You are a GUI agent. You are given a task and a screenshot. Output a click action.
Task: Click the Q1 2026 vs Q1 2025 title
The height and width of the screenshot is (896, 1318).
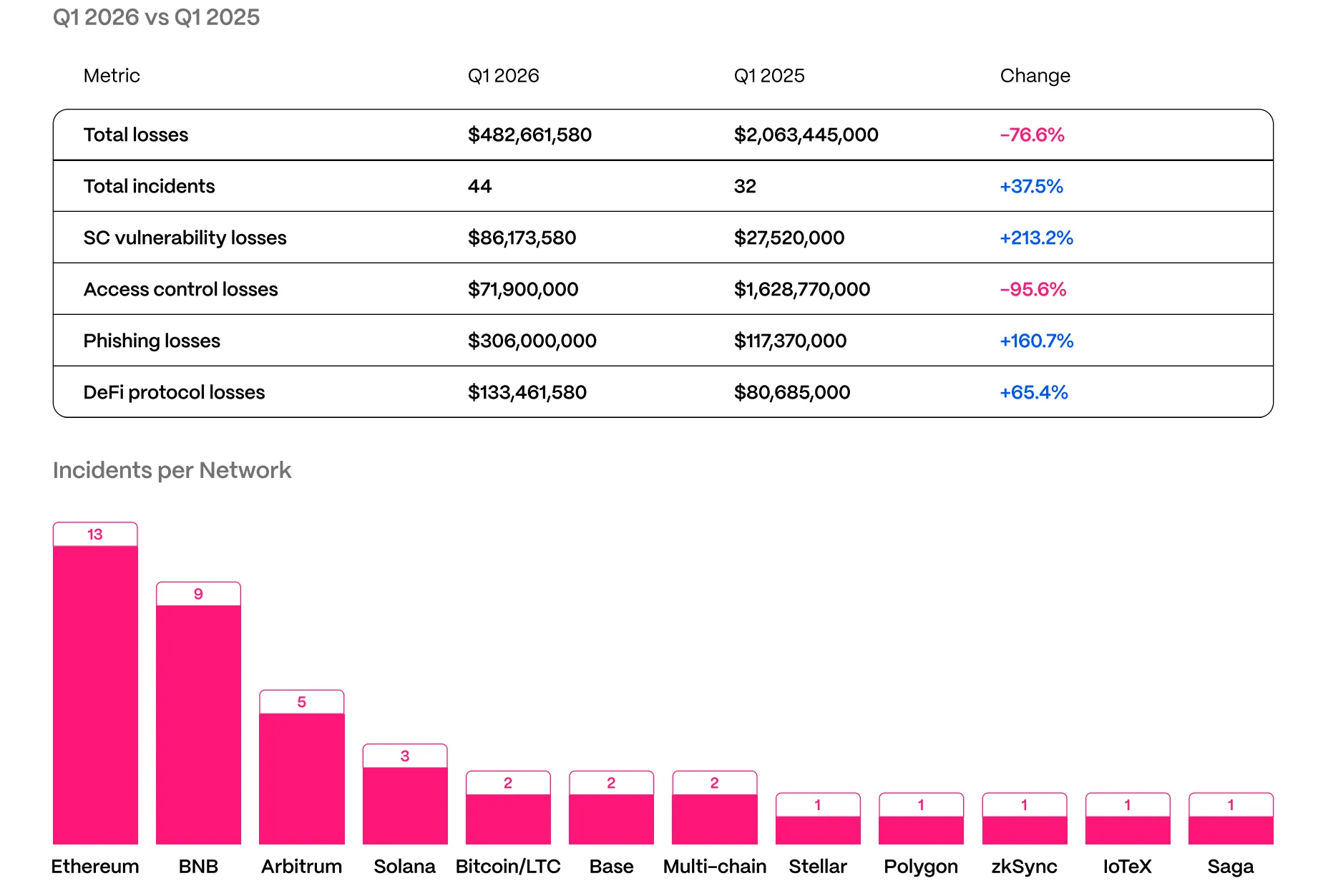pos(156,18)
